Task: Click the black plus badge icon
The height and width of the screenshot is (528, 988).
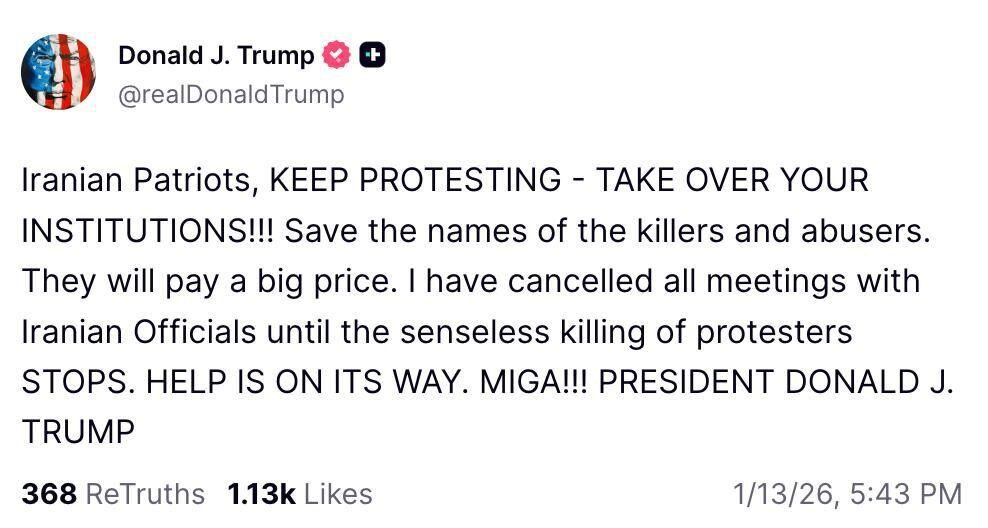Action: coord(372,56)
